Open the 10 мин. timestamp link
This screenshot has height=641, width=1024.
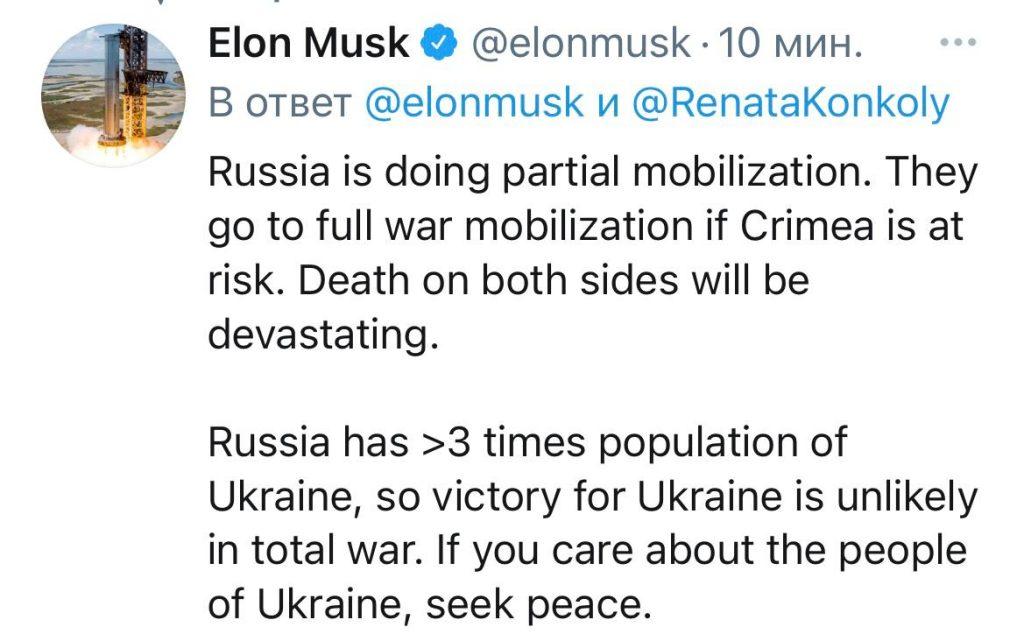pos(790,44)
